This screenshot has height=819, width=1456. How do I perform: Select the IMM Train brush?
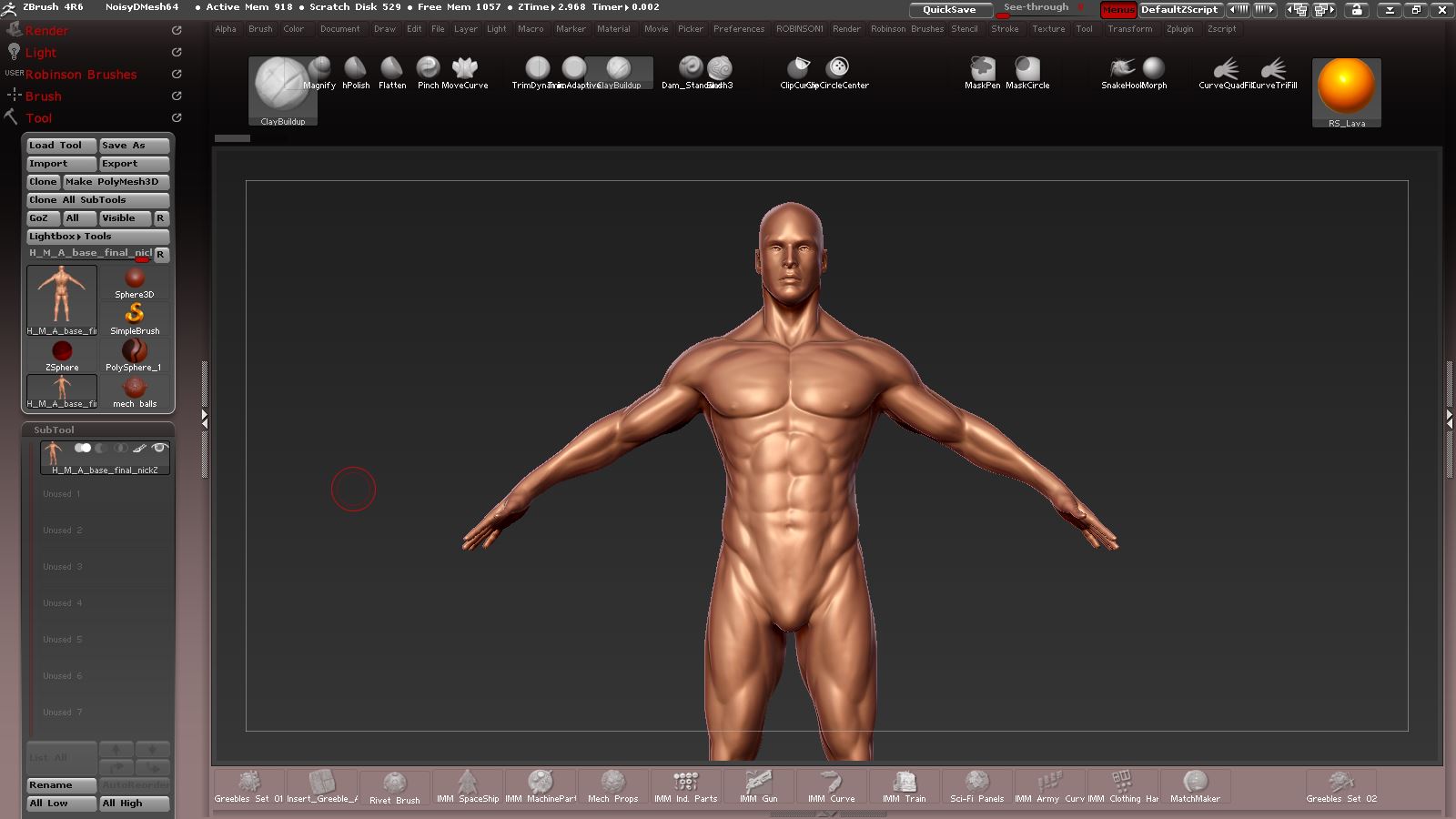coord(905,787)
